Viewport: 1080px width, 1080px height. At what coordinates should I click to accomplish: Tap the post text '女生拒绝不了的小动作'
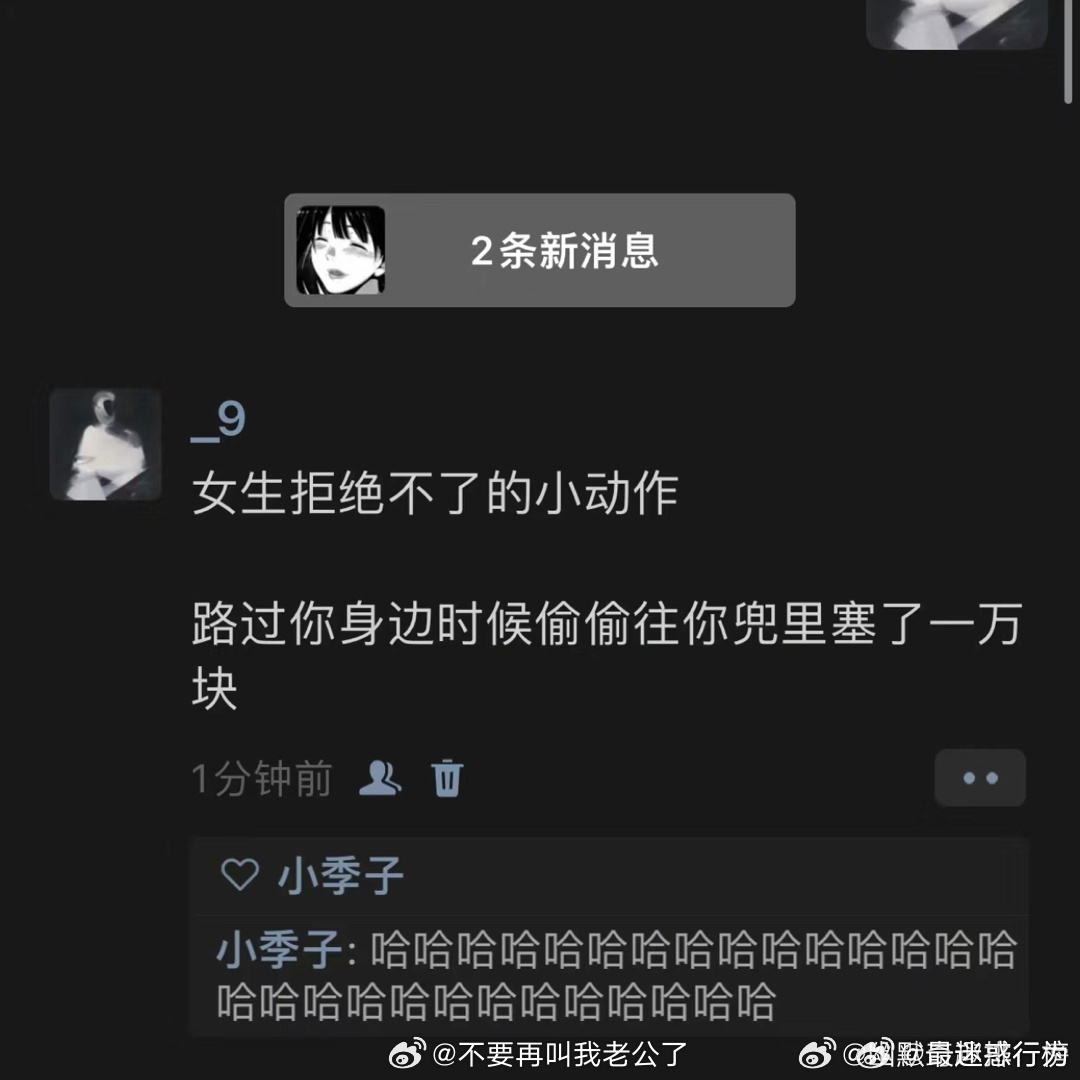[435, 493]
